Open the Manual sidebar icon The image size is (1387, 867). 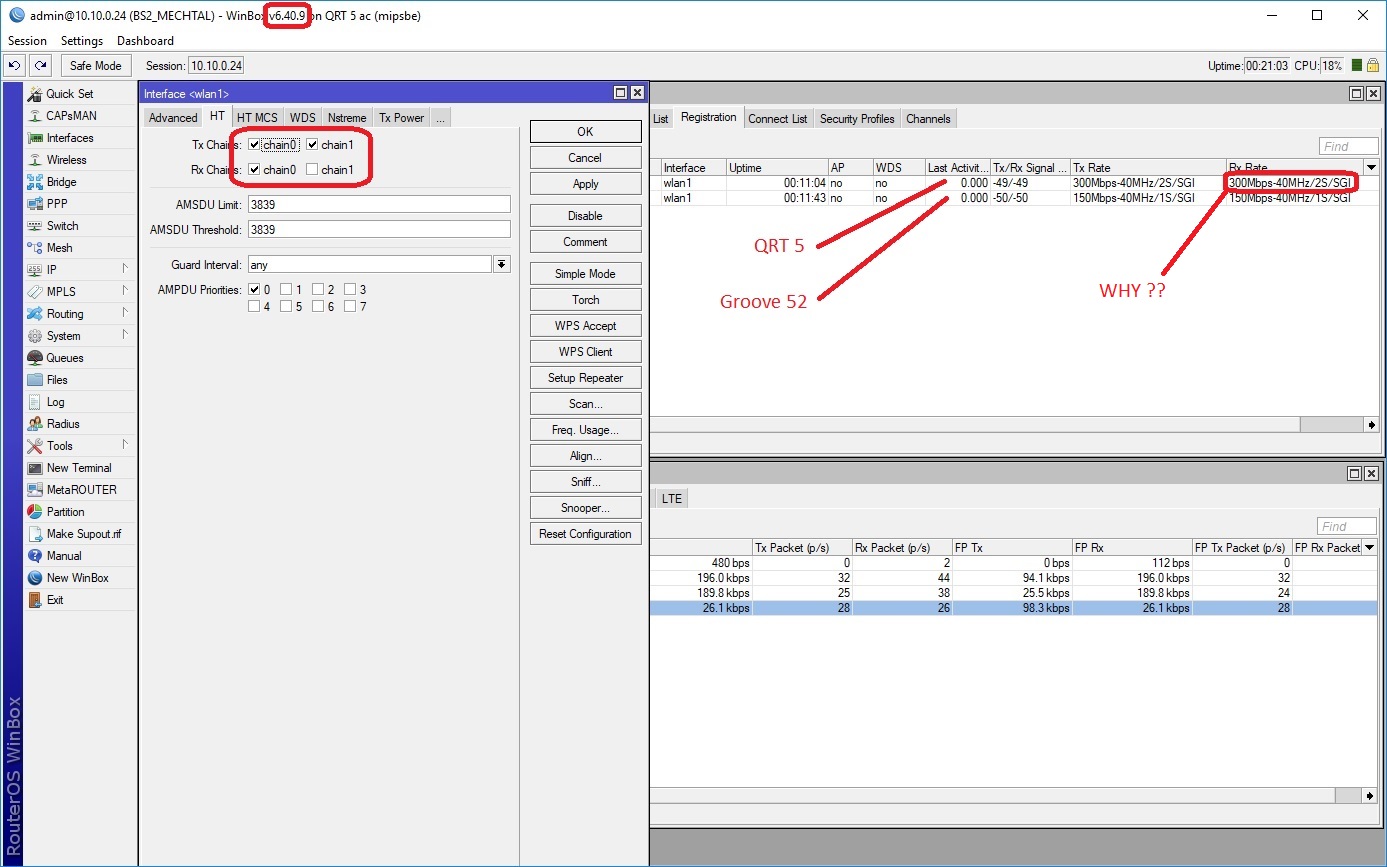point(35,556)
